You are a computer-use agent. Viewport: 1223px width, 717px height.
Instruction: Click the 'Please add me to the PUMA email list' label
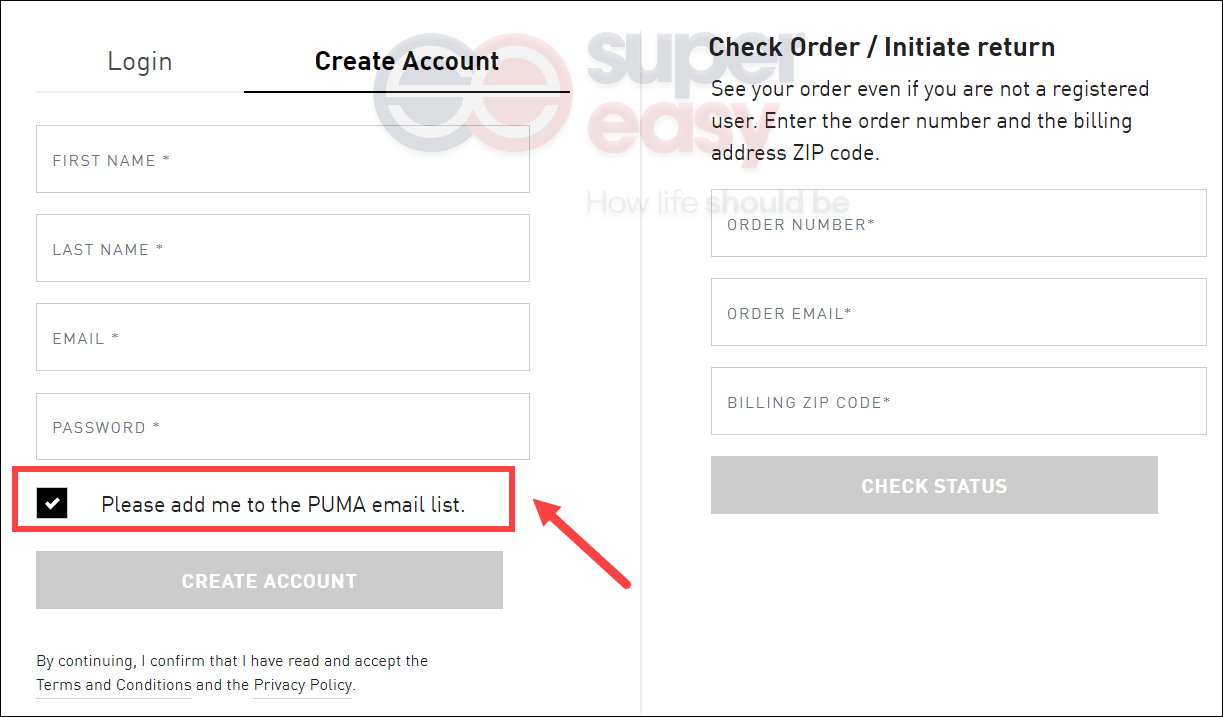click(283, 504)
